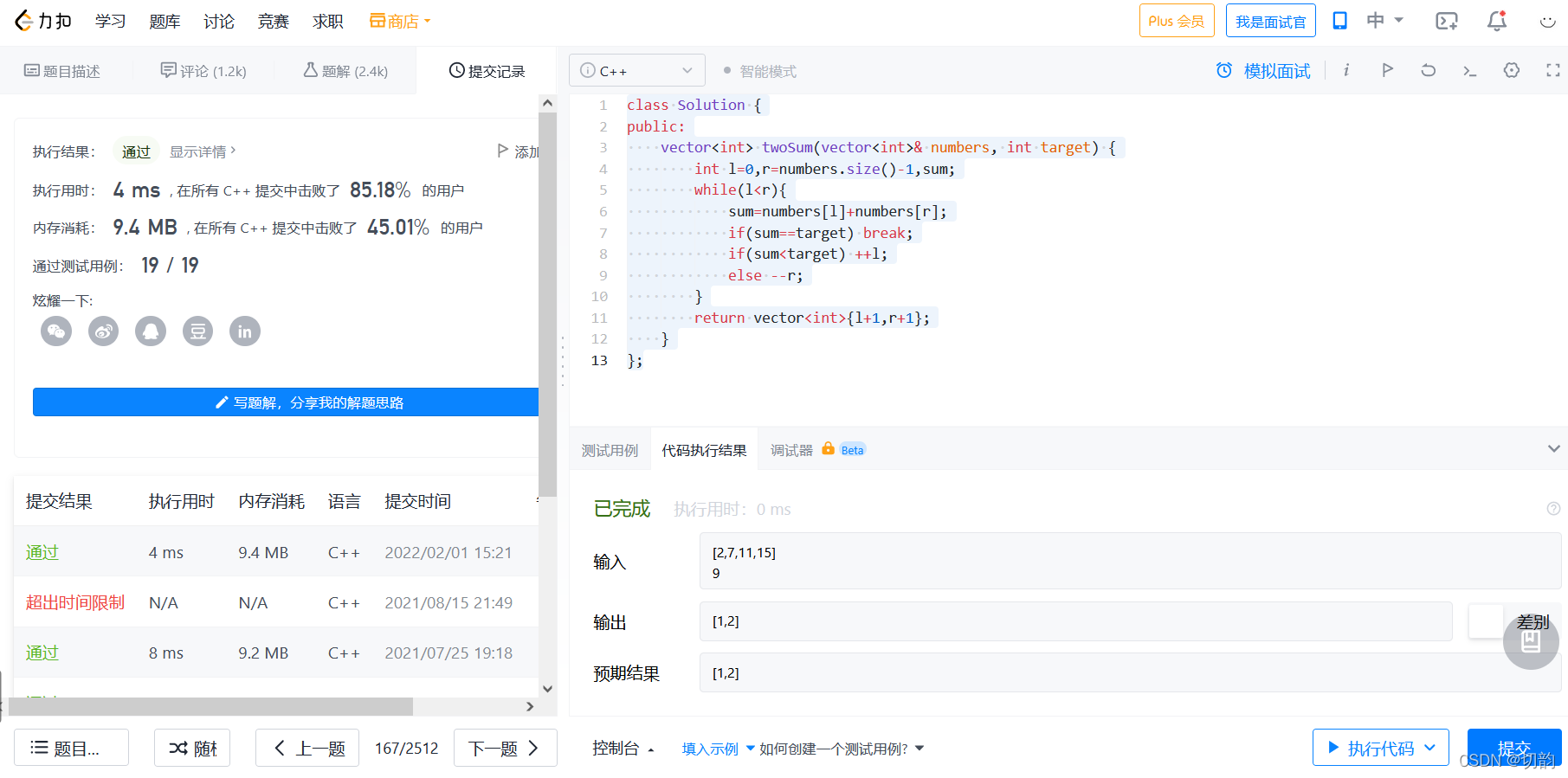This screenshot has width=1568, height=778.
Task: Start 模拟面试 mock interview
Action: point(1263,71)
